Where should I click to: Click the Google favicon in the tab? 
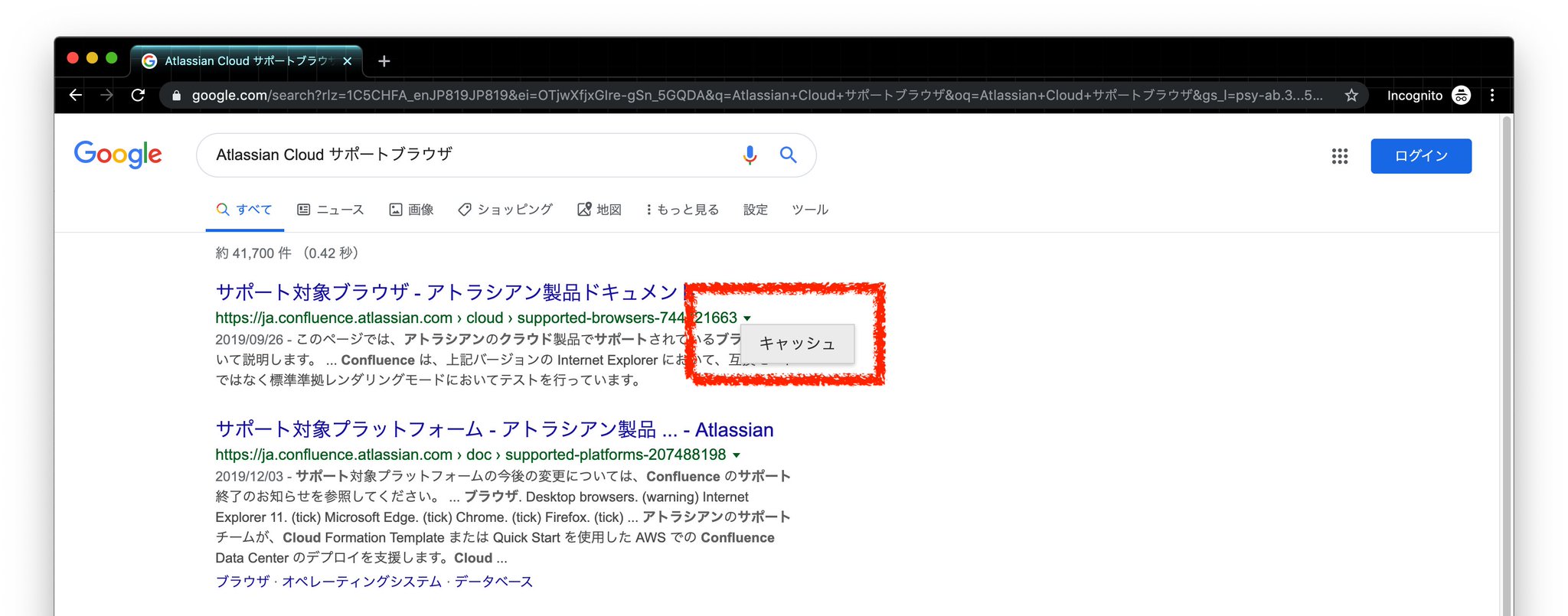pyautogui.click(x=150, y=61)
